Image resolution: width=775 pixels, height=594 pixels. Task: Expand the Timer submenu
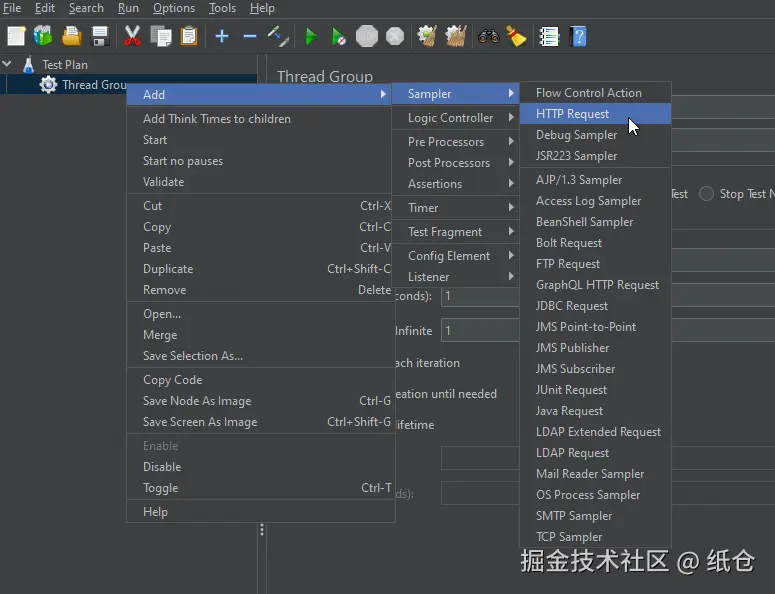(x=455, y=208)
